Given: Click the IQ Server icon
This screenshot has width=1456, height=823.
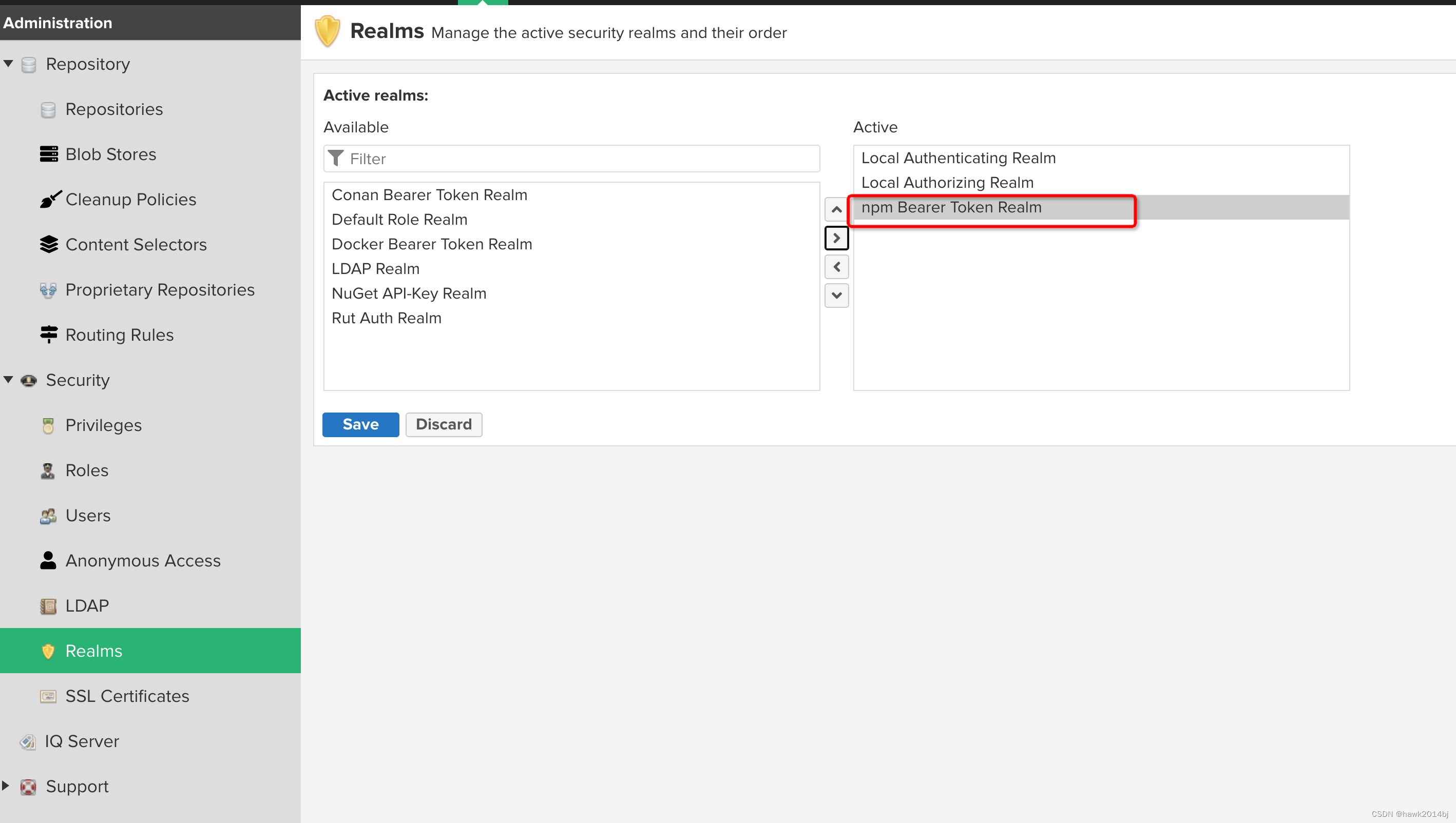Looking at the screenshot, I should pos(28,741).
